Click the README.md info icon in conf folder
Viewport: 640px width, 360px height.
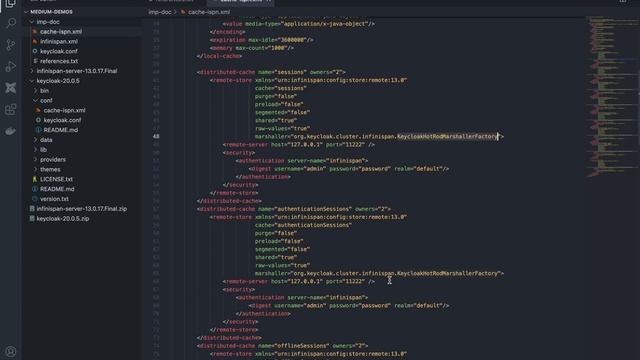click(x=38, y=130)
